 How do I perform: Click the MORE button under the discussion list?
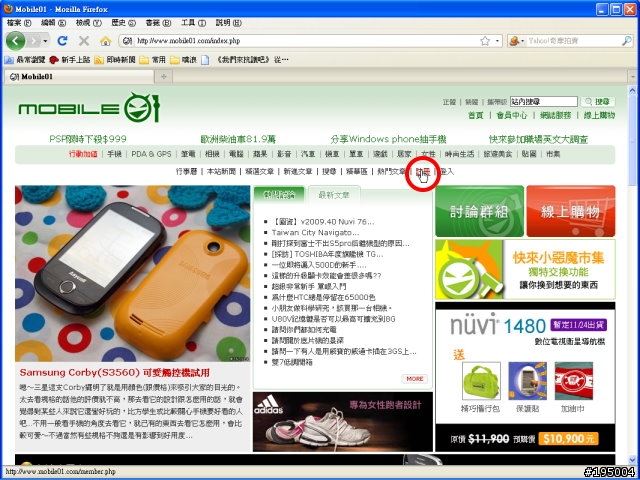(414, 379)
